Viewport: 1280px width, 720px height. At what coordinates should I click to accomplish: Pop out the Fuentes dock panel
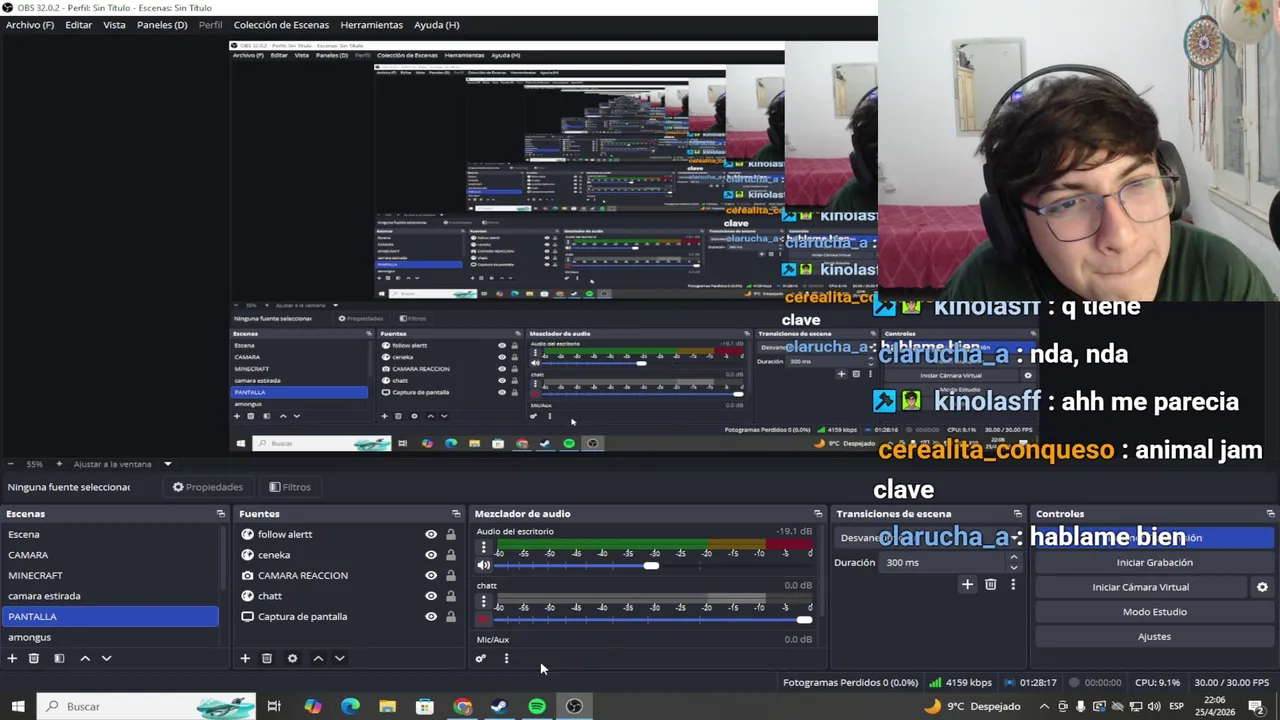click(x=456, y=514)
